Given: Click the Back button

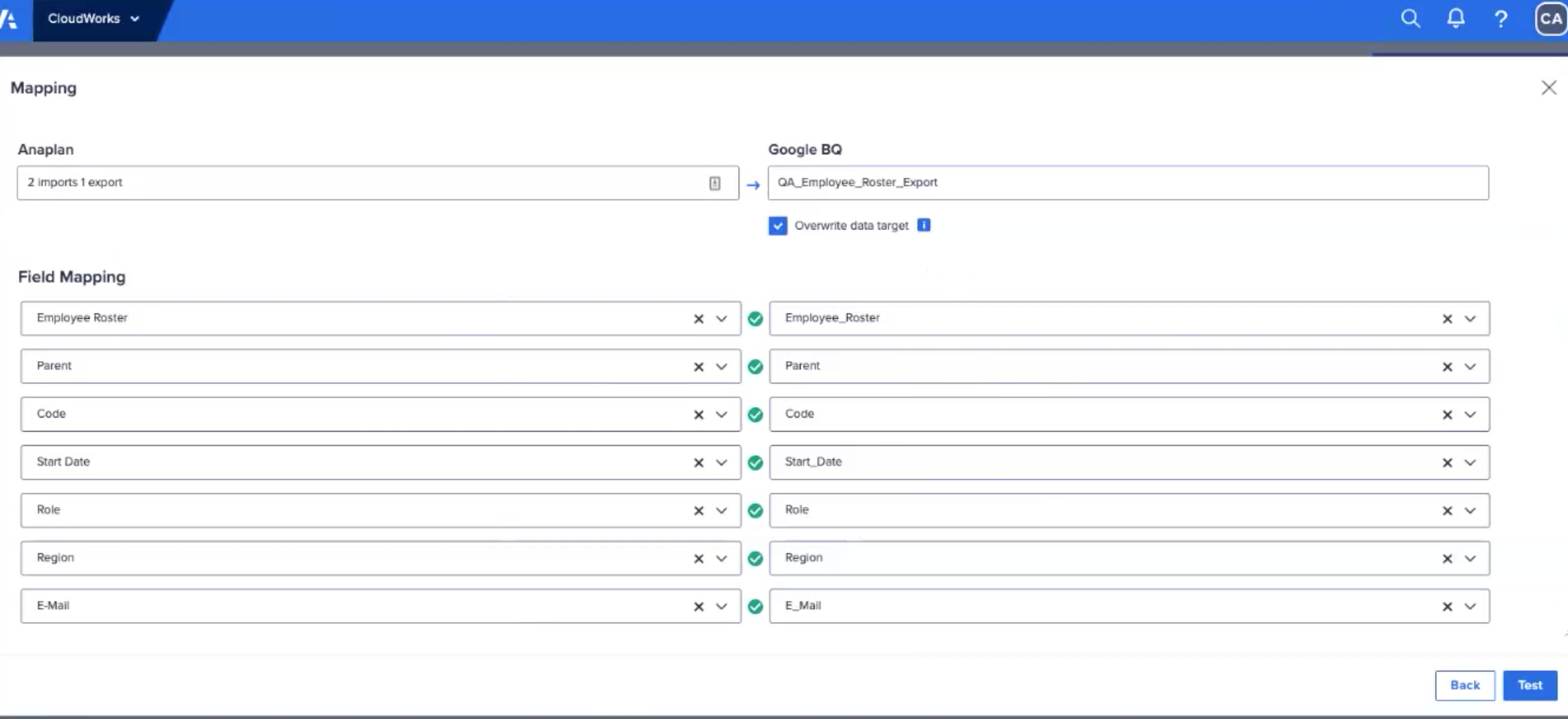Looking at the screenshot, I should [1463, 685].
